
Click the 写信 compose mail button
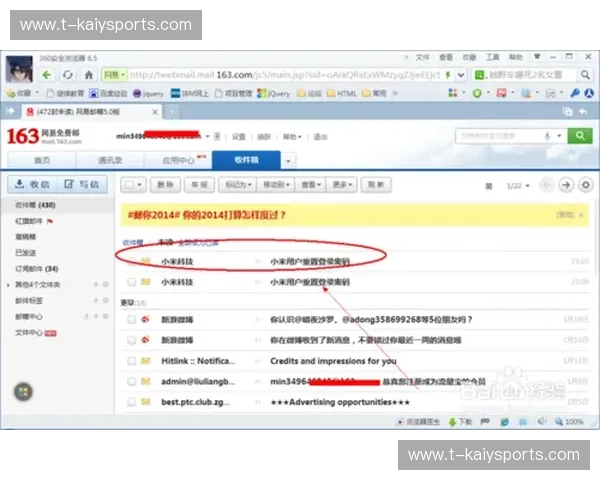tap(82, 184)
